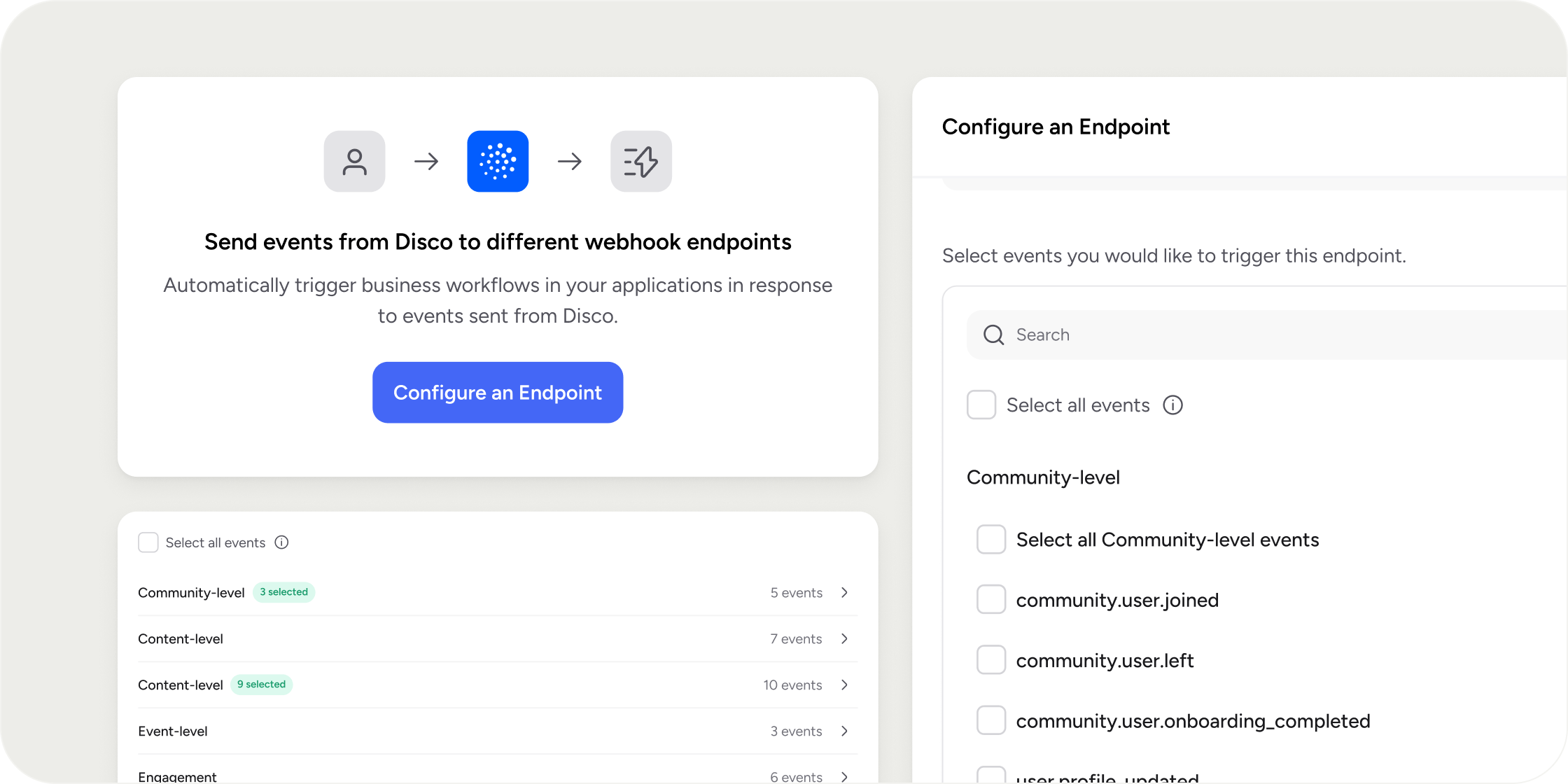Click the 7 events count
This screenshot has height=784, width=1568.
pyautogui.click(x=797, y=639)
